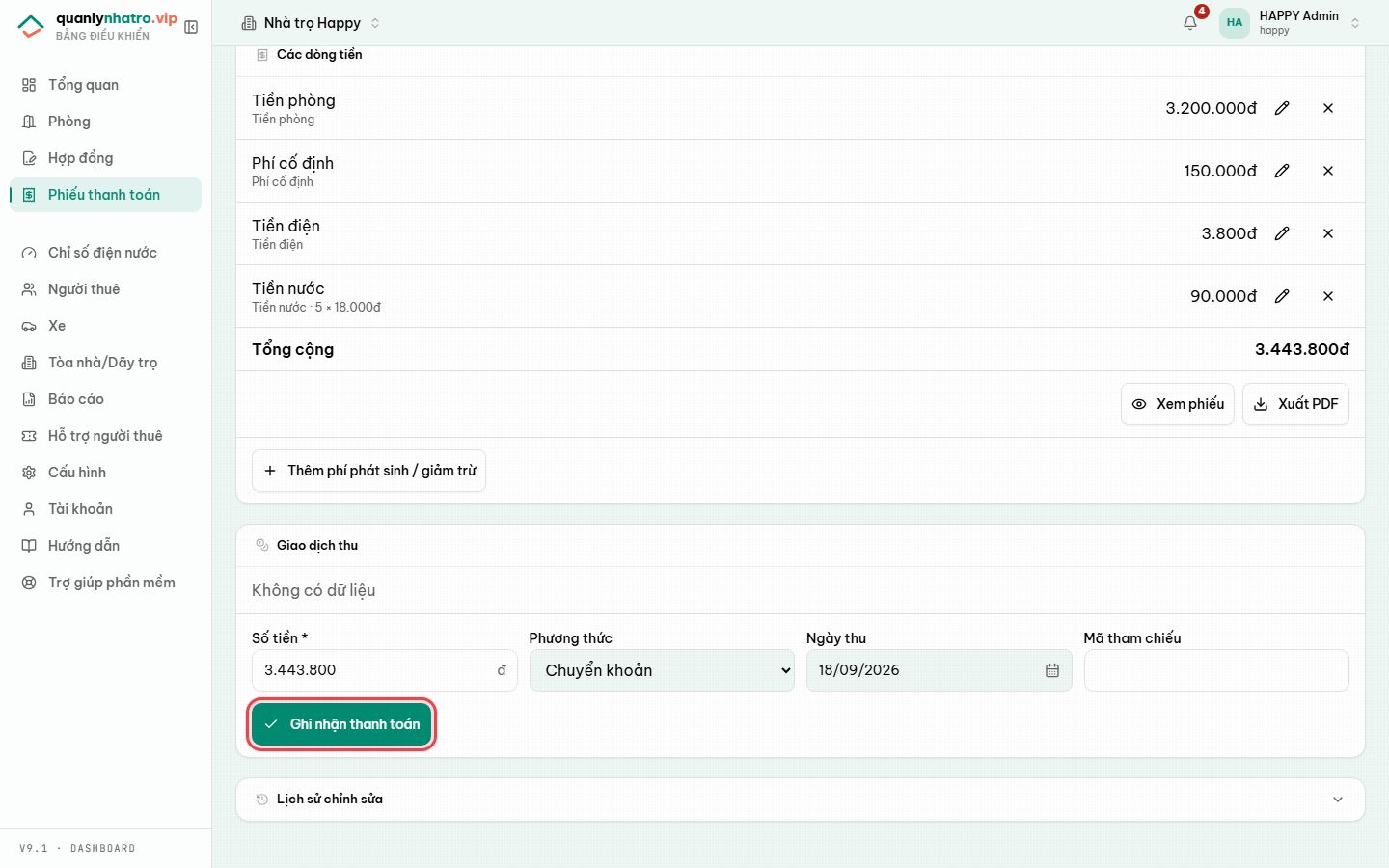Navigate to Tòa nhà/Dãy trọ

coord(106,363)
